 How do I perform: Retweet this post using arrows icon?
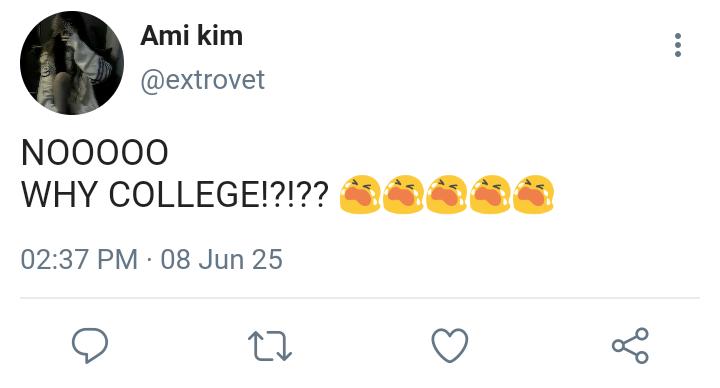(x=270, y=346)
